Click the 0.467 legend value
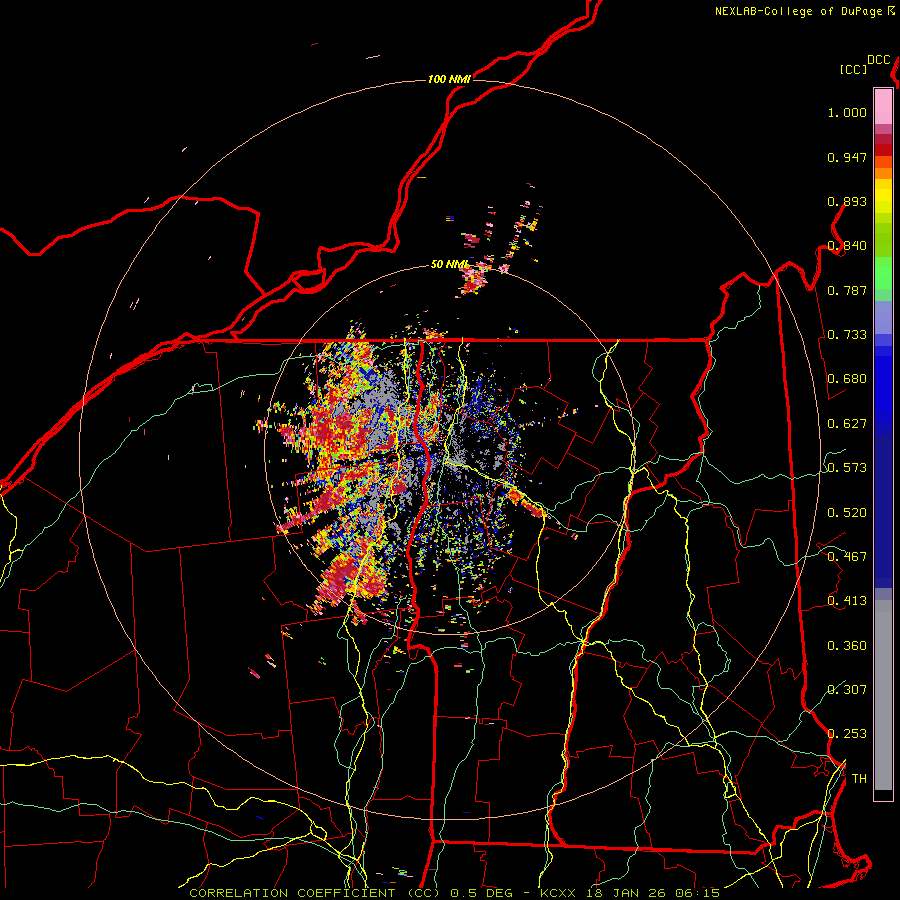 pyautogui.click(x=847, y=557)
